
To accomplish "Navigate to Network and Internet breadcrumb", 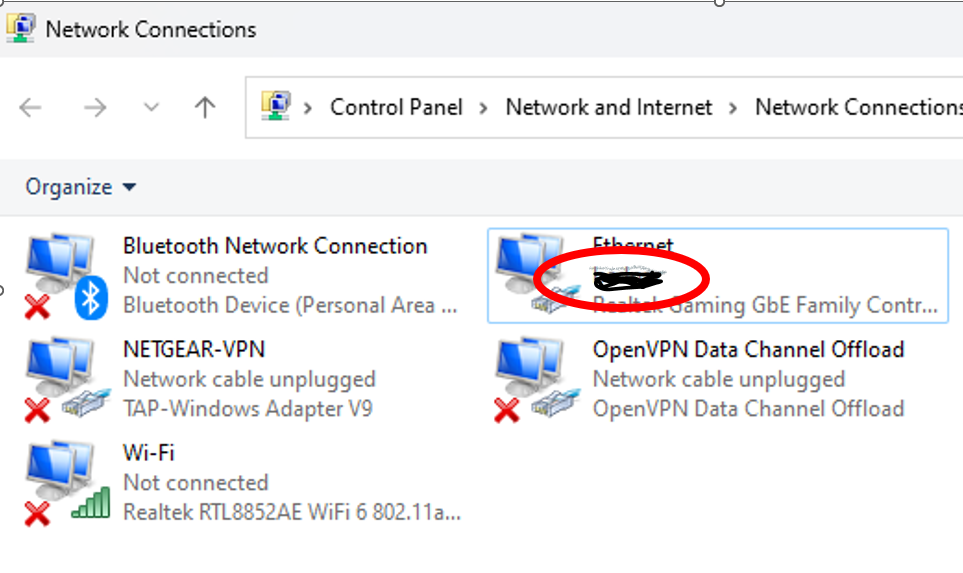I will pos(609,107).
